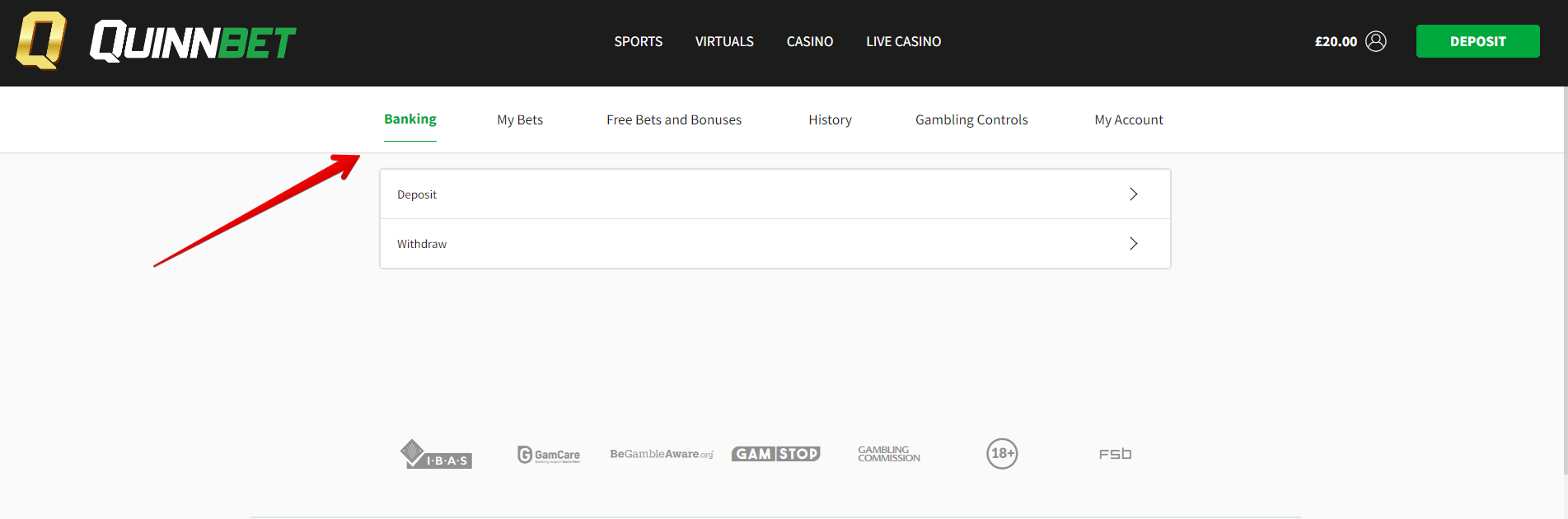Expand the Deposit row chevron
This screenshot has height=519, width=1568.
[1134, 194]
